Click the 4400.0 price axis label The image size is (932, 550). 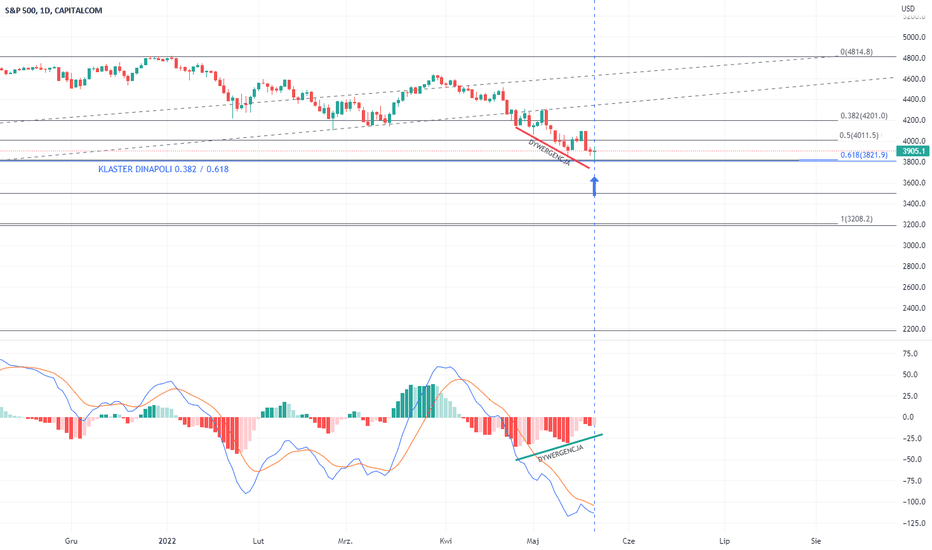tap(914, 100)
